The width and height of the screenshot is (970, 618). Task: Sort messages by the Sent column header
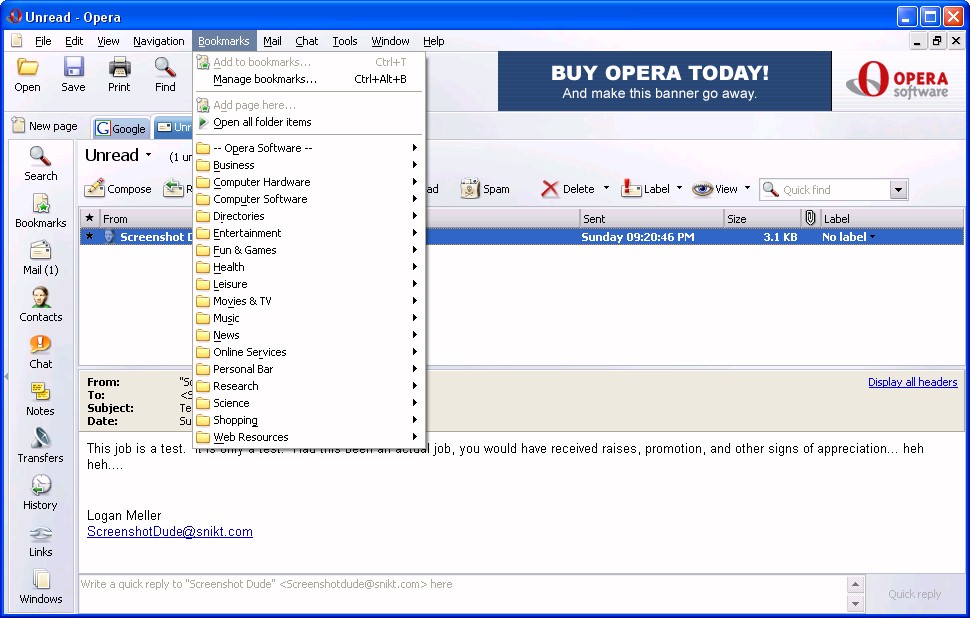click(650, 219)
